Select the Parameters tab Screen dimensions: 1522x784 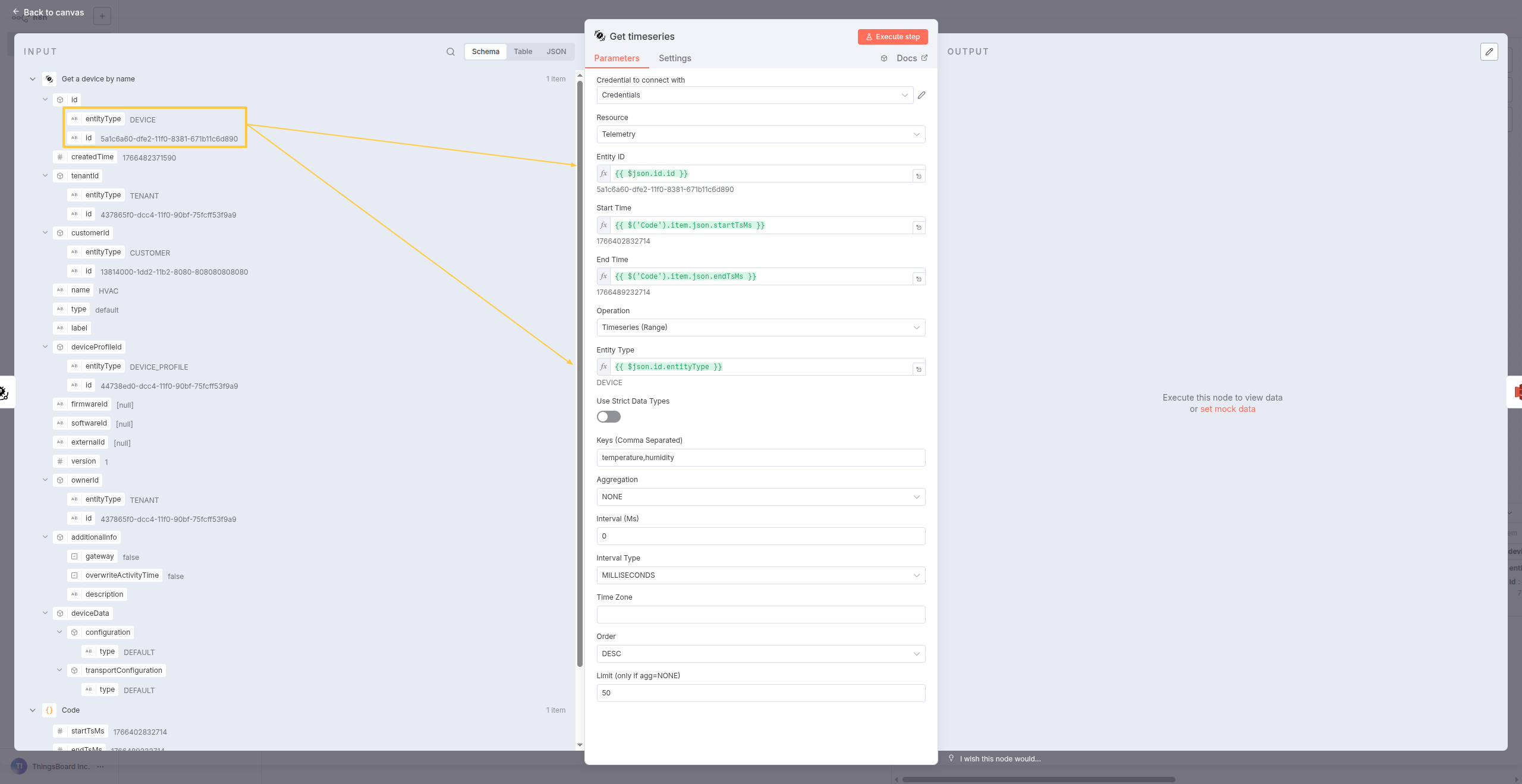click(x=617, y=58)
